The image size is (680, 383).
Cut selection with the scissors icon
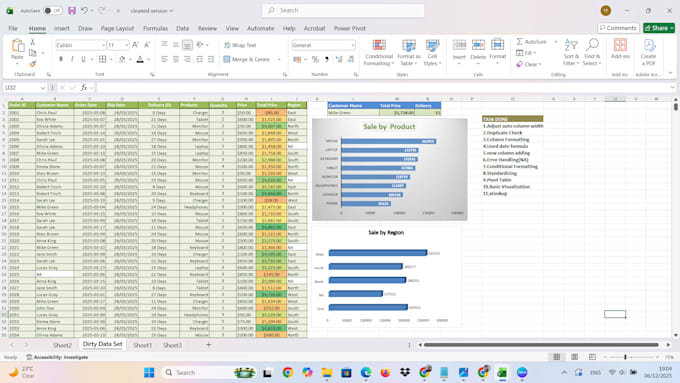[33, 42]
